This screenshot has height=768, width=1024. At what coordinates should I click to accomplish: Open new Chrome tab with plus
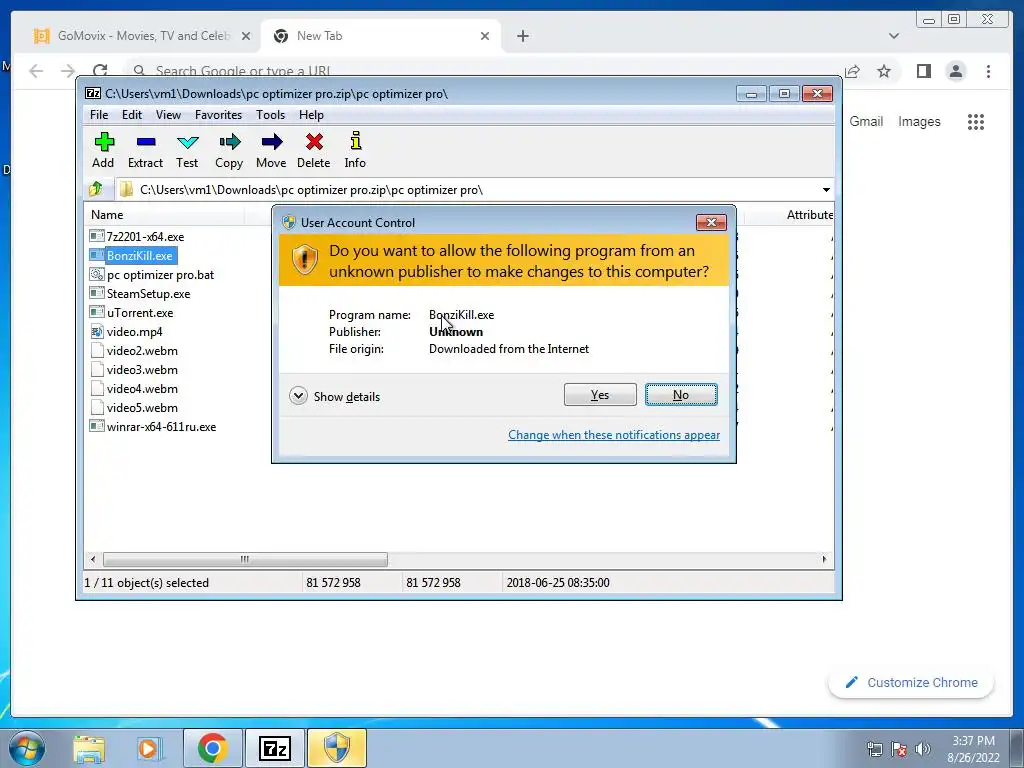pos(522,36)
